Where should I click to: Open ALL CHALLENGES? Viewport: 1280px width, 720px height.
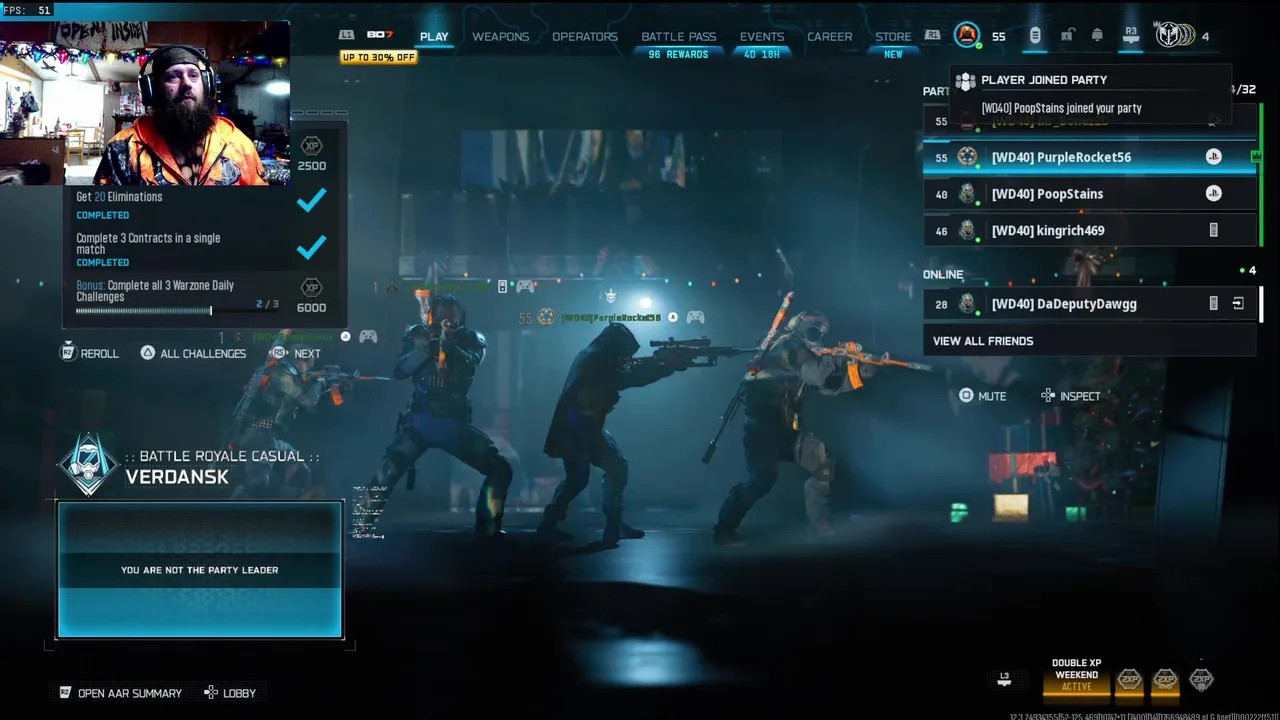coord(193,353)
